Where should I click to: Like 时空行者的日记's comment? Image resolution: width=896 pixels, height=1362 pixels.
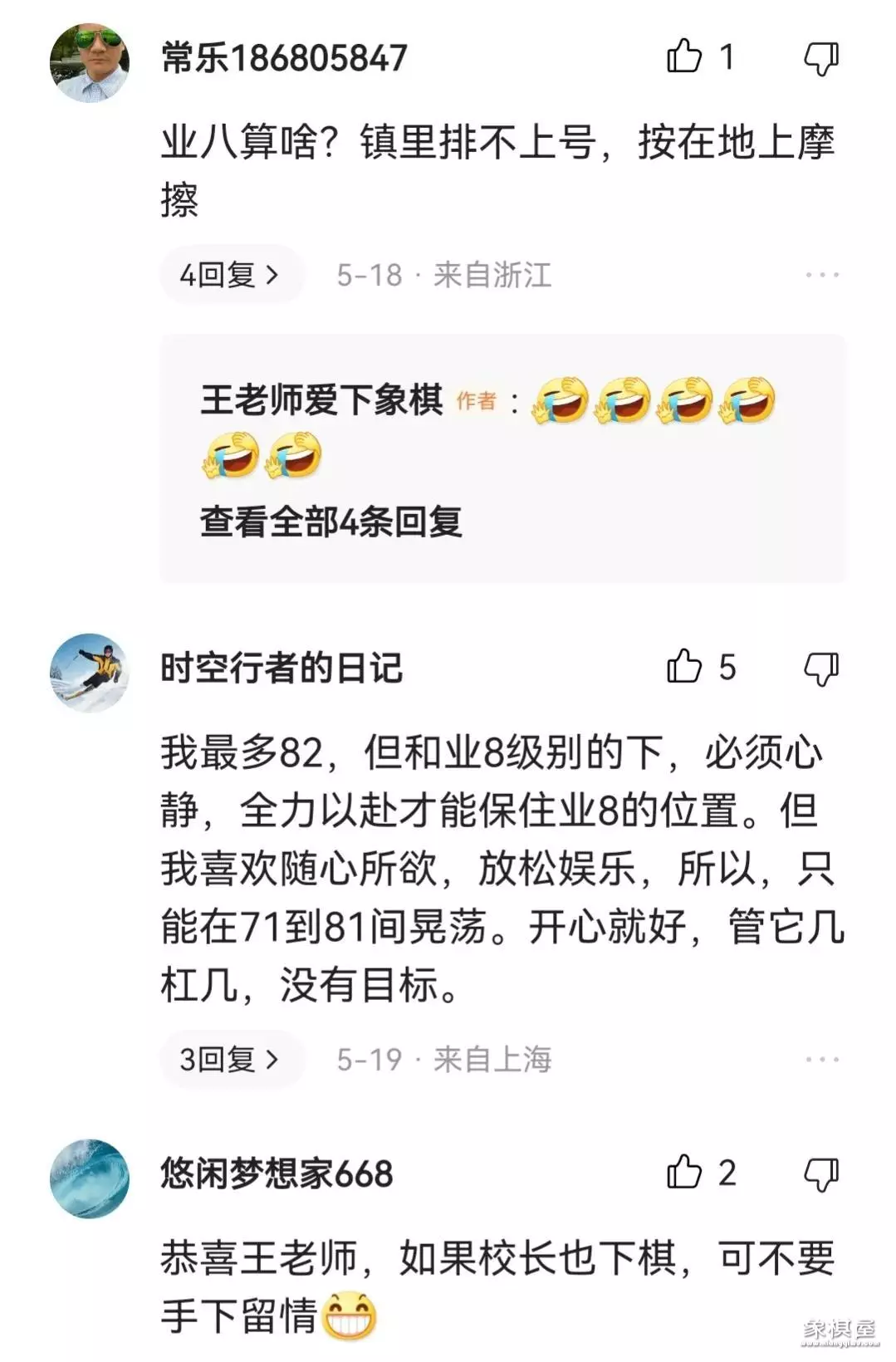pos(685,666)
